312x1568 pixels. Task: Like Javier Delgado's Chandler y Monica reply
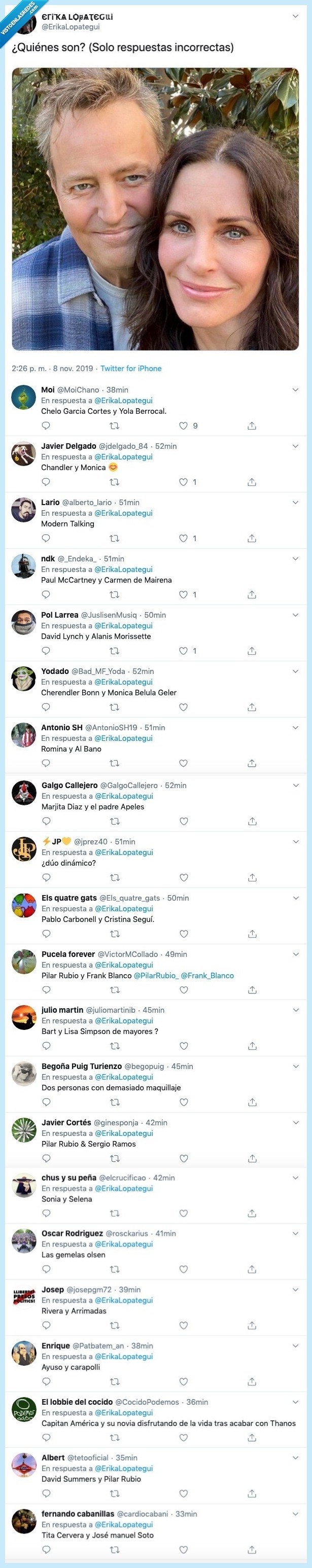(x=183, y=482)
